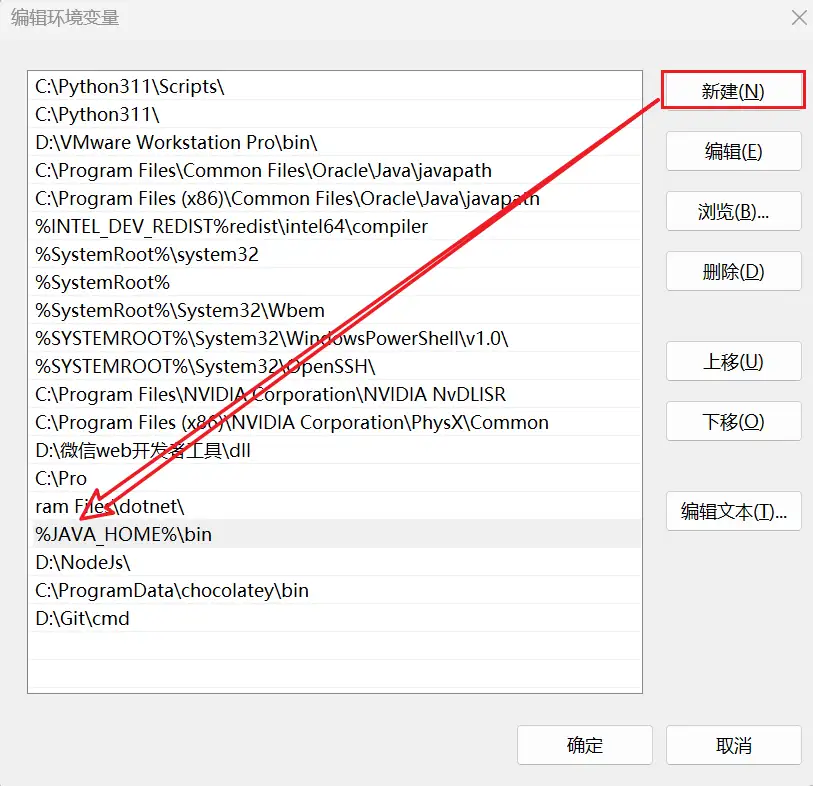813x786 pixels.
Task: Open the 浏览(B)... folder browser
Action: 733,211
